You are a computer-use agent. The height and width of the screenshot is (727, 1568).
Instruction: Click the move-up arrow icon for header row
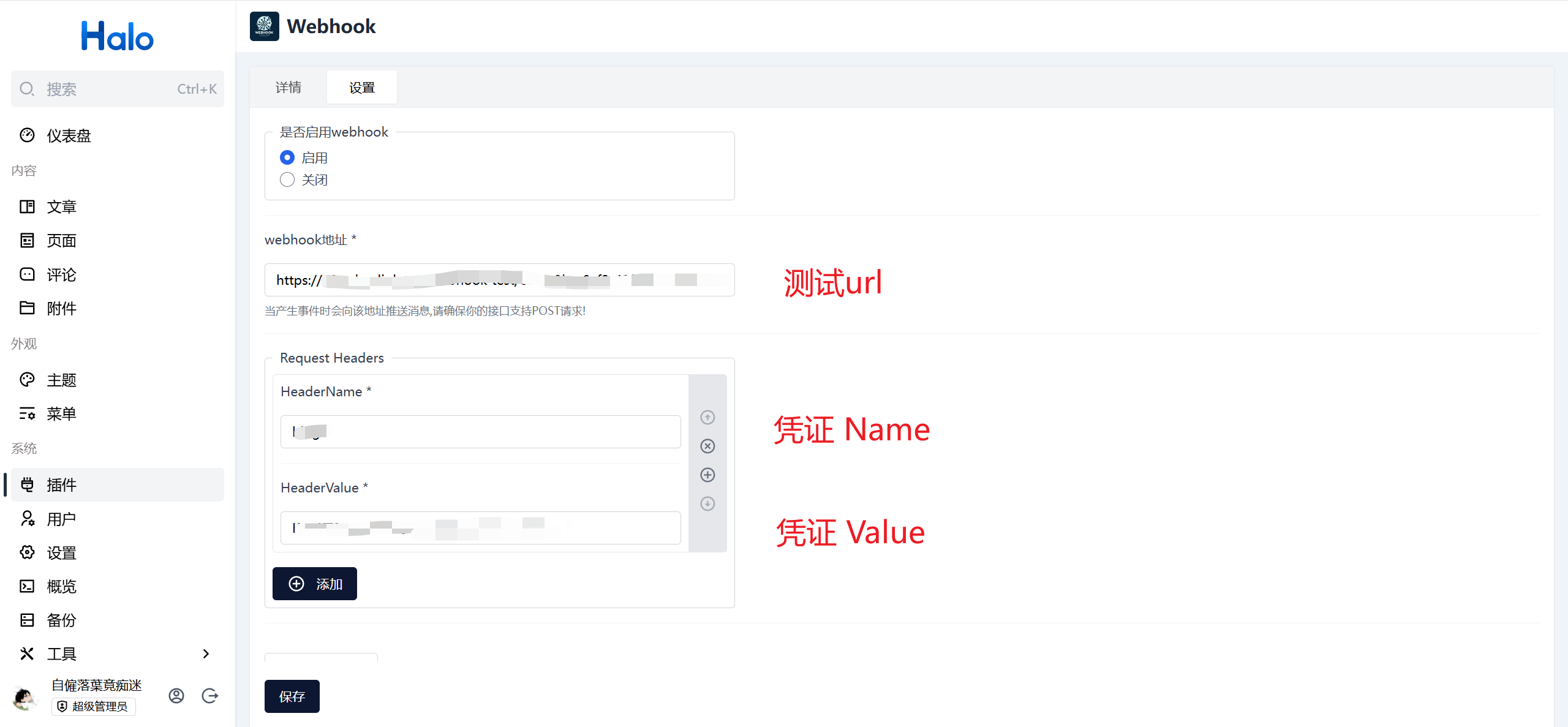tap(707, 417)
